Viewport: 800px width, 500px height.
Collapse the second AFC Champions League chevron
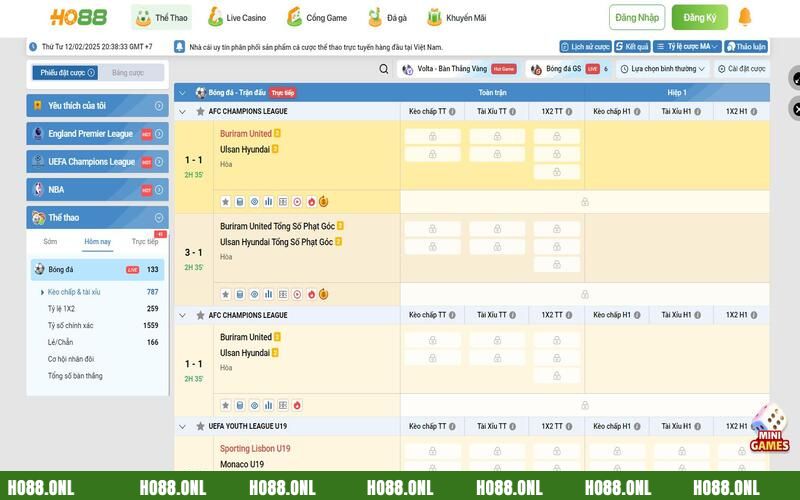tap(182, 315)
